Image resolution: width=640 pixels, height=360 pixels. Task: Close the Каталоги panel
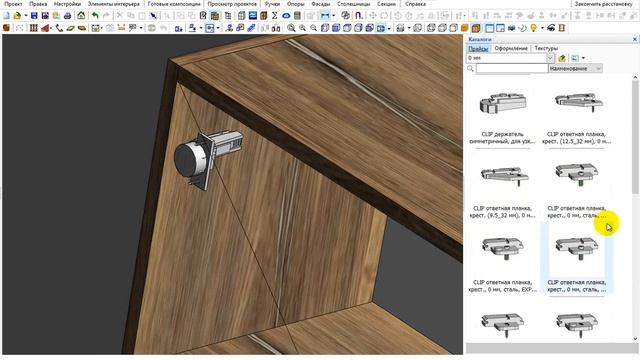635,39
